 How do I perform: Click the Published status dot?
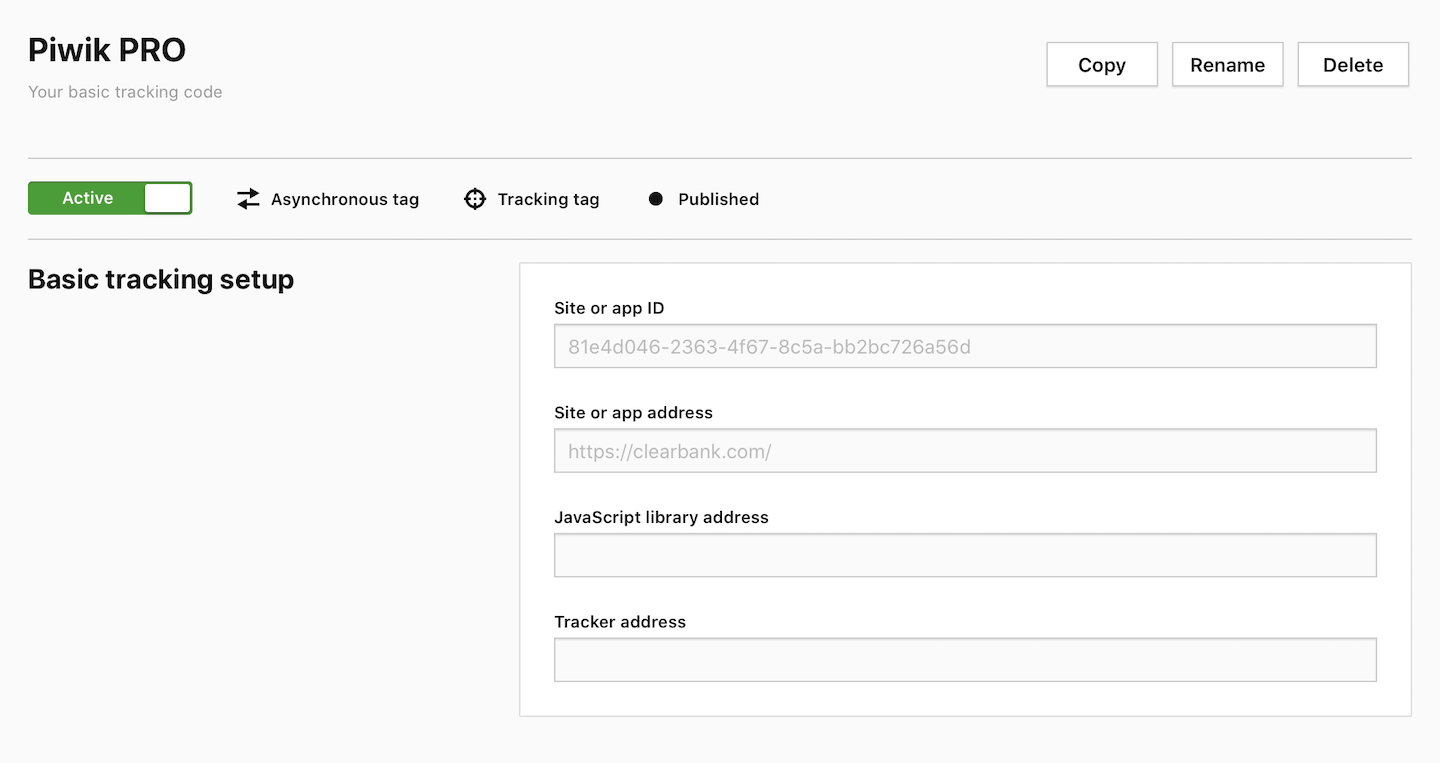pyautogui.click(x=656, y=199)
